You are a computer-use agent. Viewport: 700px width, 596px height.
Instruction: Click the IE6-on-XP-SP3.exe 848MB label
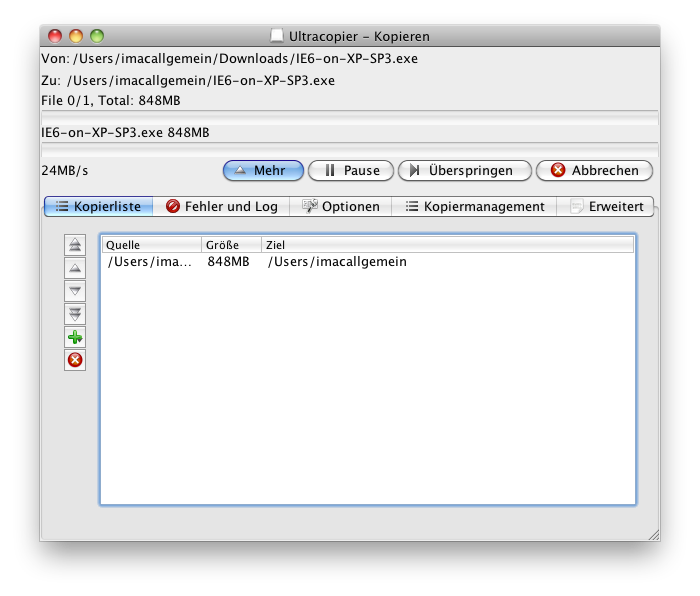[x=125, y=133]
